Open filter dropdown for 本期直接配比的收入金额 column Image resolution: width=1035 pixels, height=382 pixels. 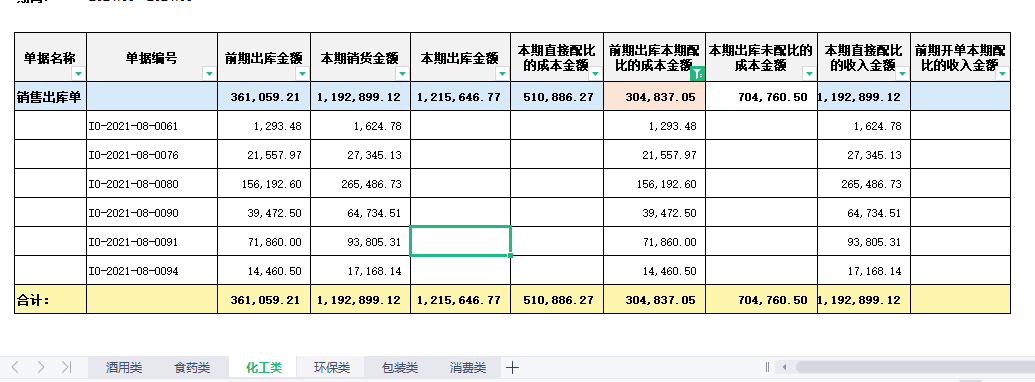click(x=902, y=74)
